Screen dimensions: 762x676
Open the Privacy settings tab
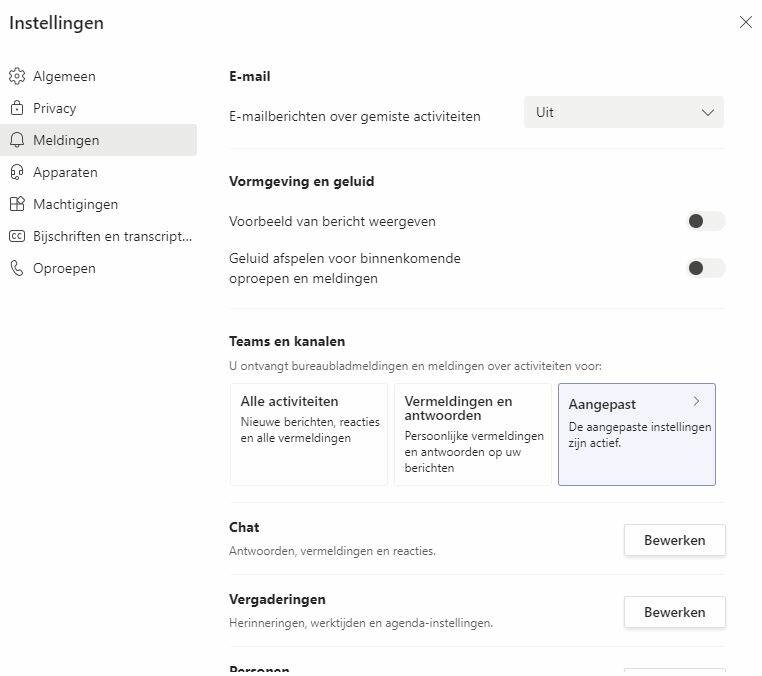[55, 108]
